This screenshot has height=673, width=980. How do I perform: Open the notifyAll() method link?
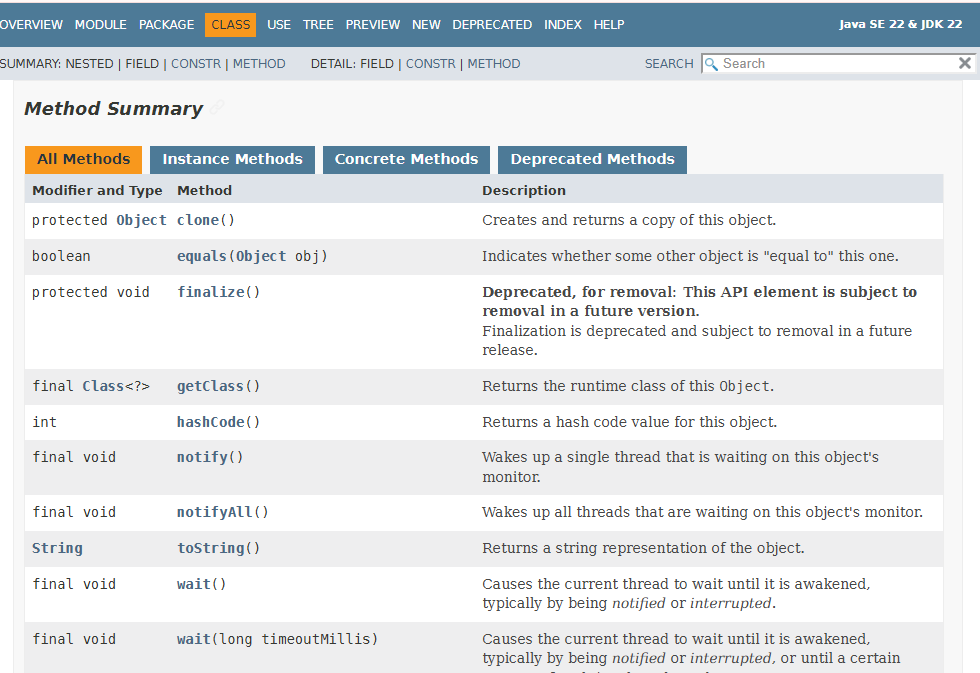pos(214,512)
